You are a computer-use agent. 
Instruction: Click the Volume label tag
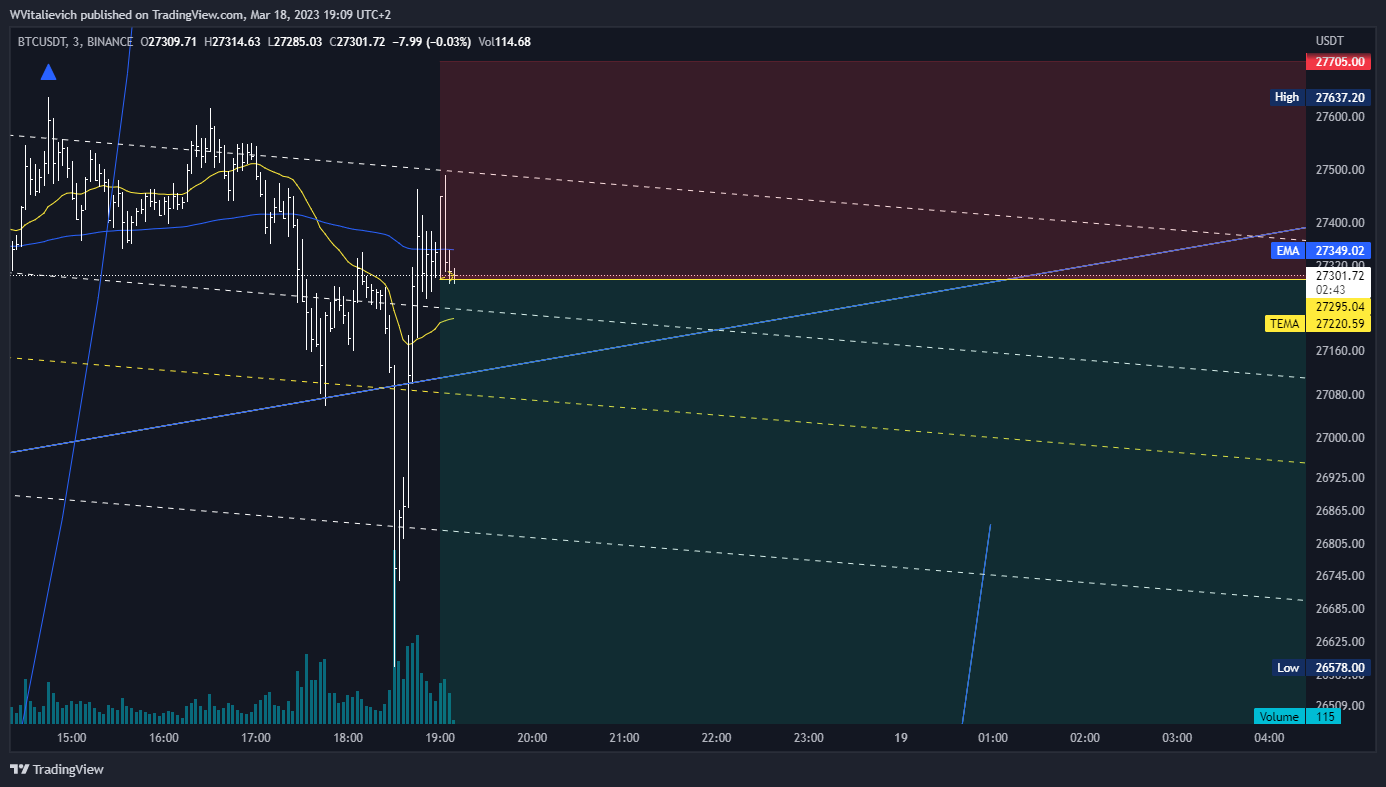coord(1279,716)
